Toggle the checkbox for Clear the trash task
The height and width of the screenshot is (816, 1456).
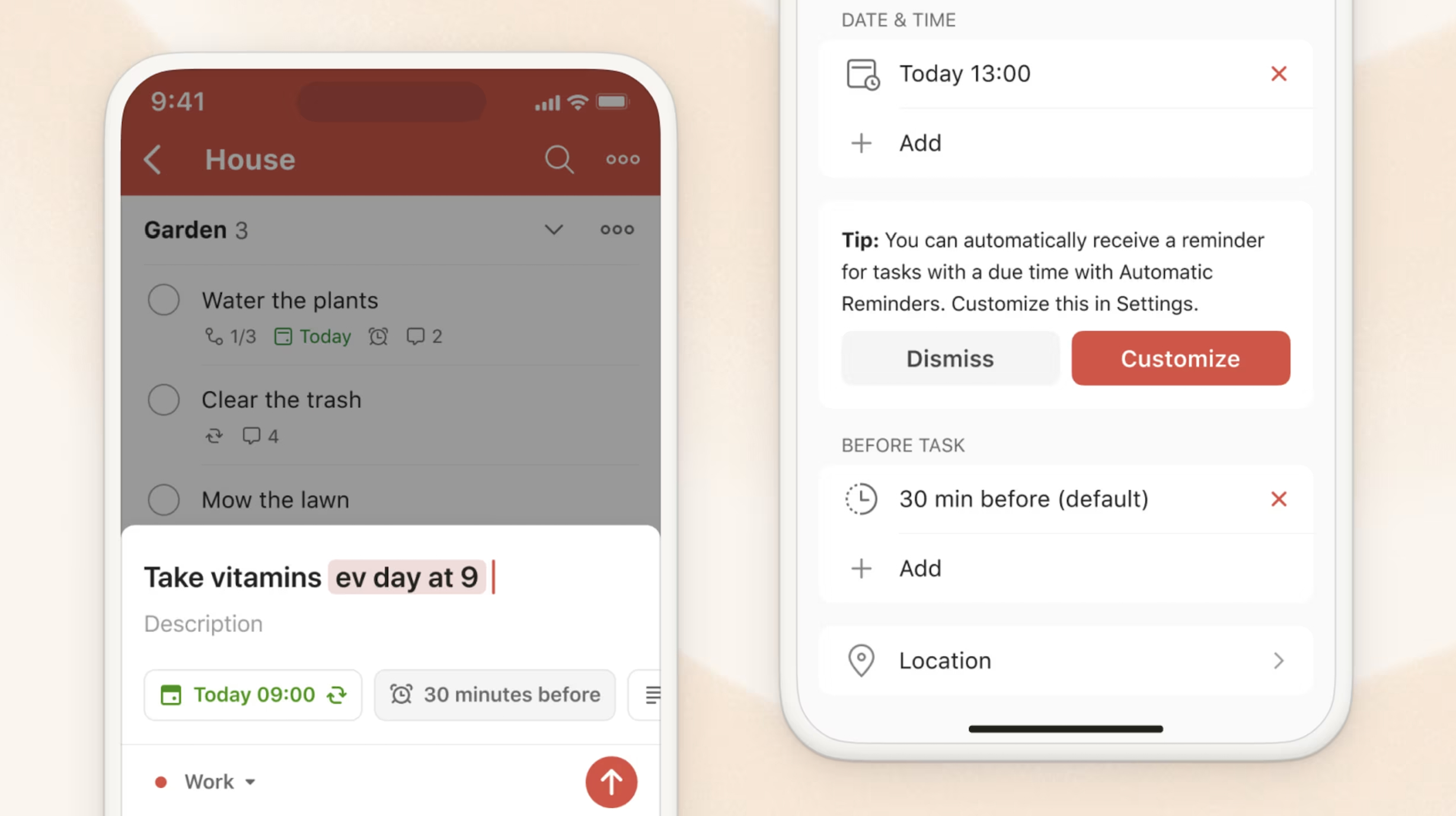pyautogui.click(x=163, y=399)
